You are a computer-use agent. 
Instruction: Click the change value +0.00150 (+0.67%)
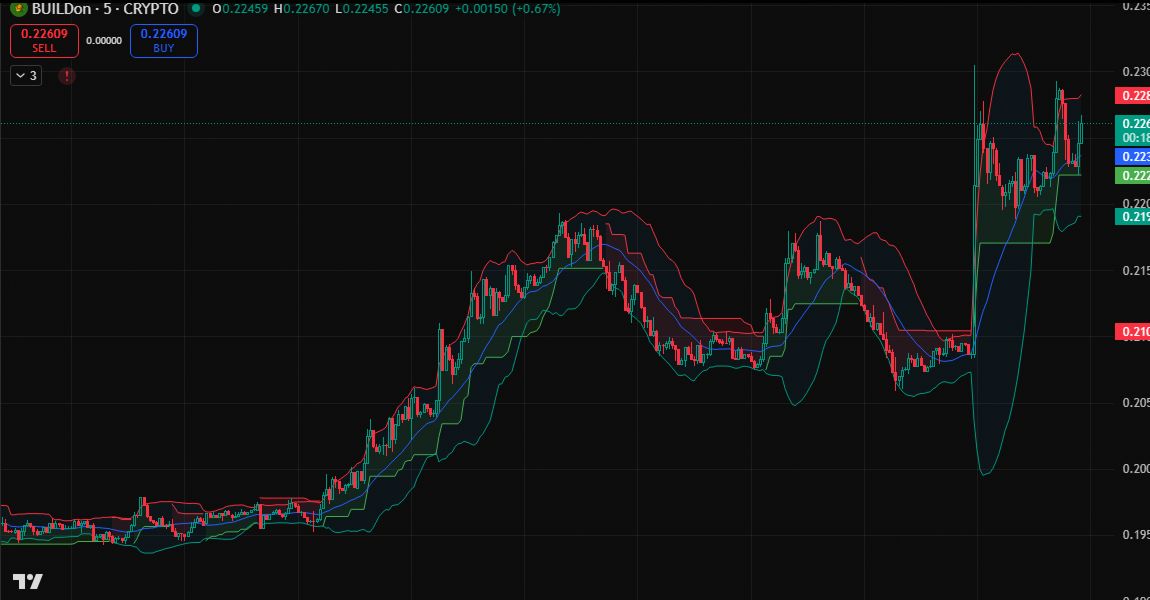click(x=508, y=9)
